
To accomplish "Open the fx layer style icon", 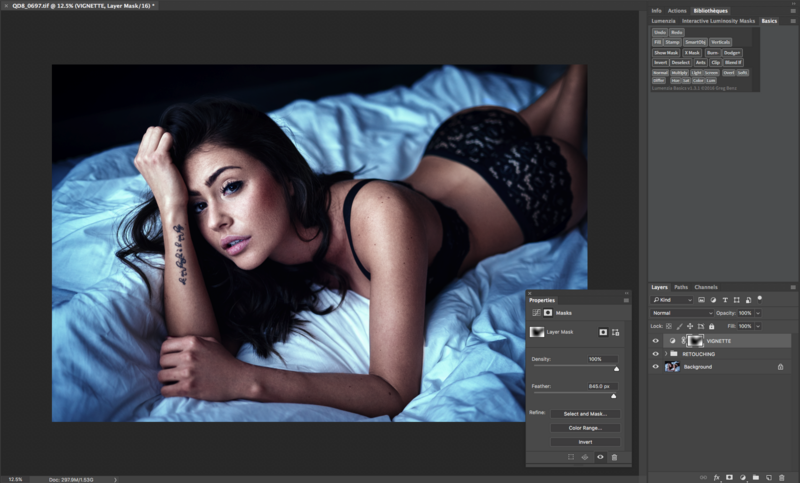I will pyautogui.click(x=716, y=477).
